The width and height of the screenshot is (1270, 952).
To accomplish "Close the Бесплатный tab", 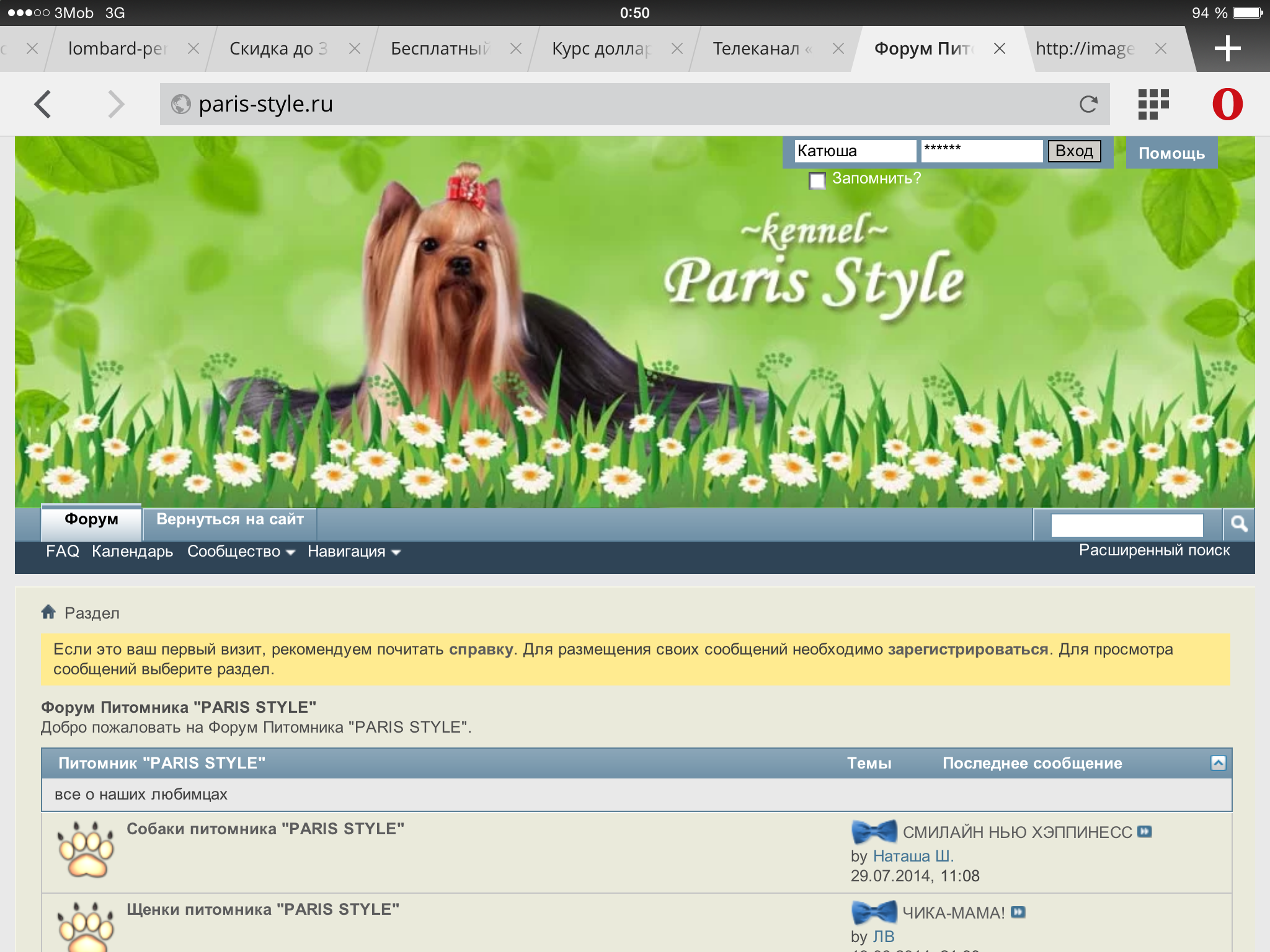I will [516, 48].
